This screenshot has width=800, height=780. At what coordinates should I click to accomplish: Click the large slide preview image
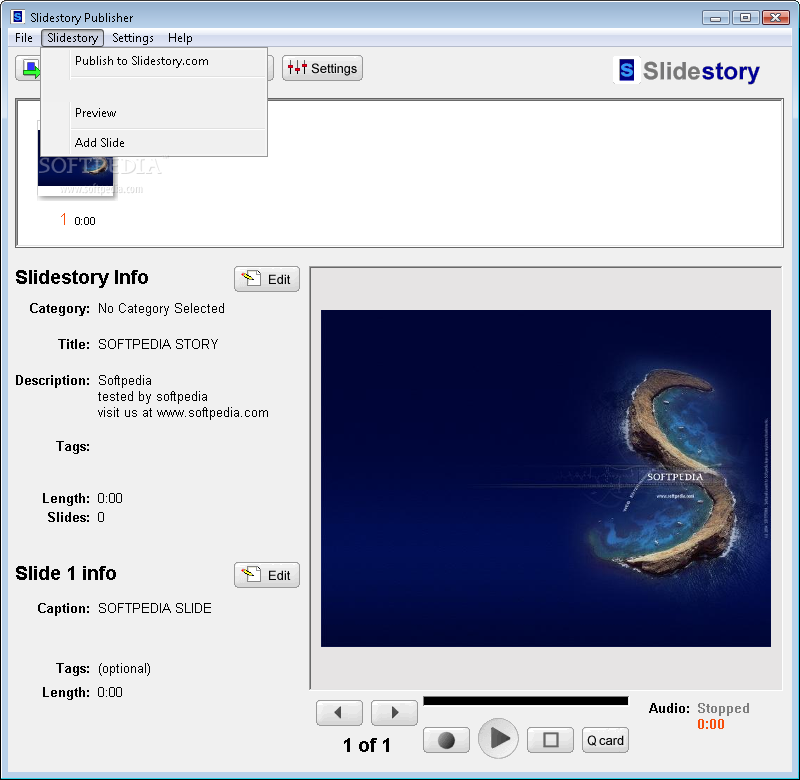tap(545, 478)
